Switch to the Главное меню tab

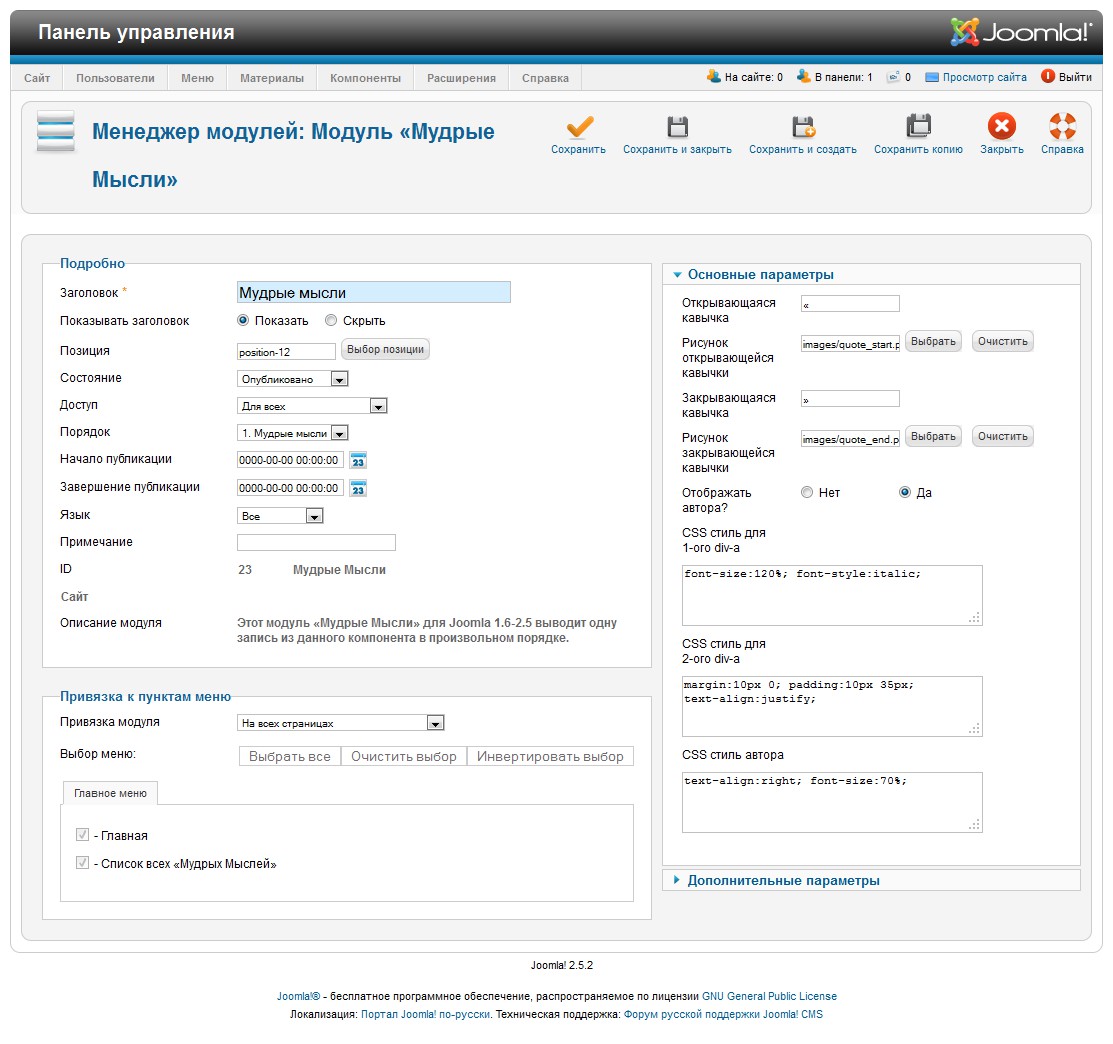click(111, 793)
